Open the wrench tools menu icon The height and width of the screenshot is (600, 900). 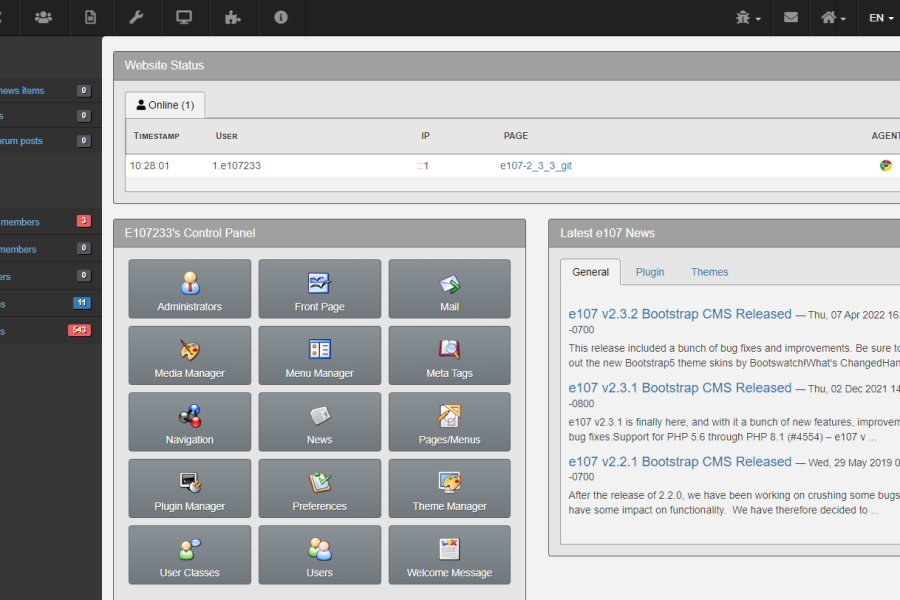pyautogui.click(x=136, y=17)
